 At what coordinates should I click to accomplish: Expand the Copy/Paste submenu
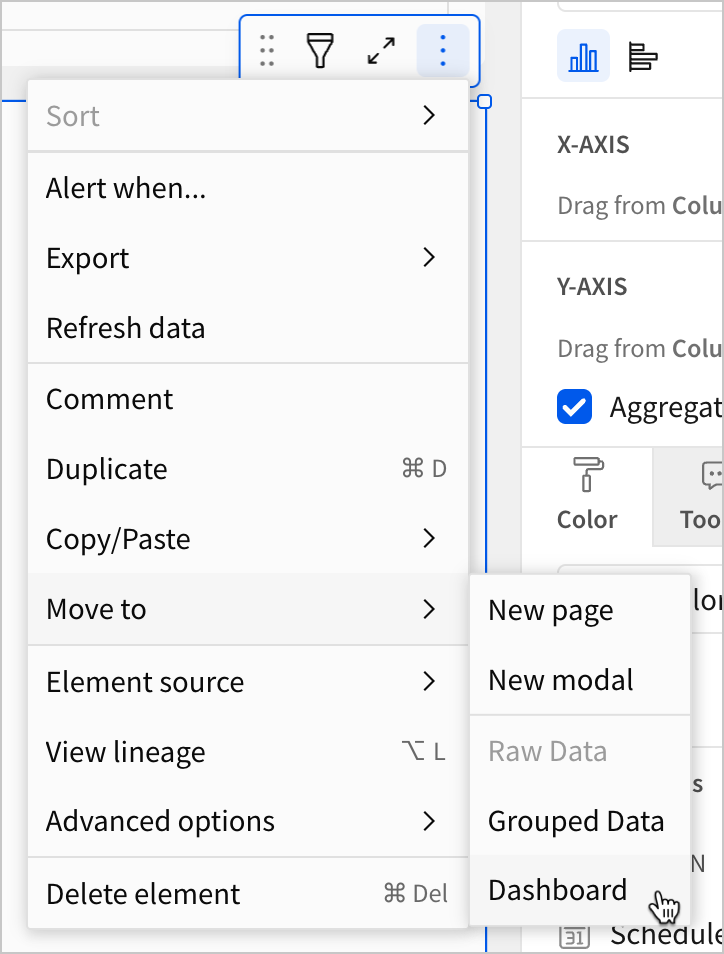[x=246, y=539]
